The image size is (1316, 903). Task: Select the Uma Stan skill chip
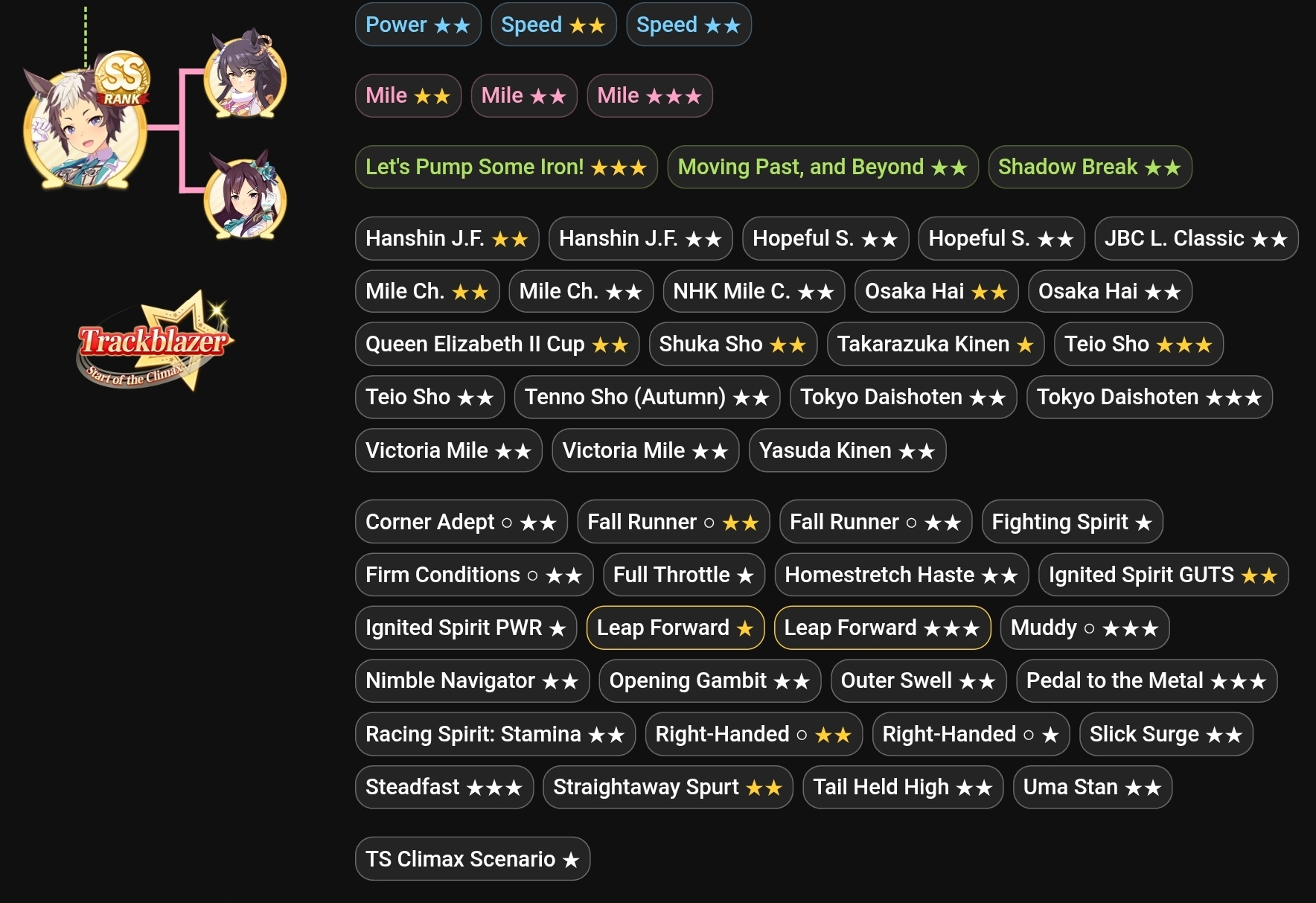[x=1093, y=787]
